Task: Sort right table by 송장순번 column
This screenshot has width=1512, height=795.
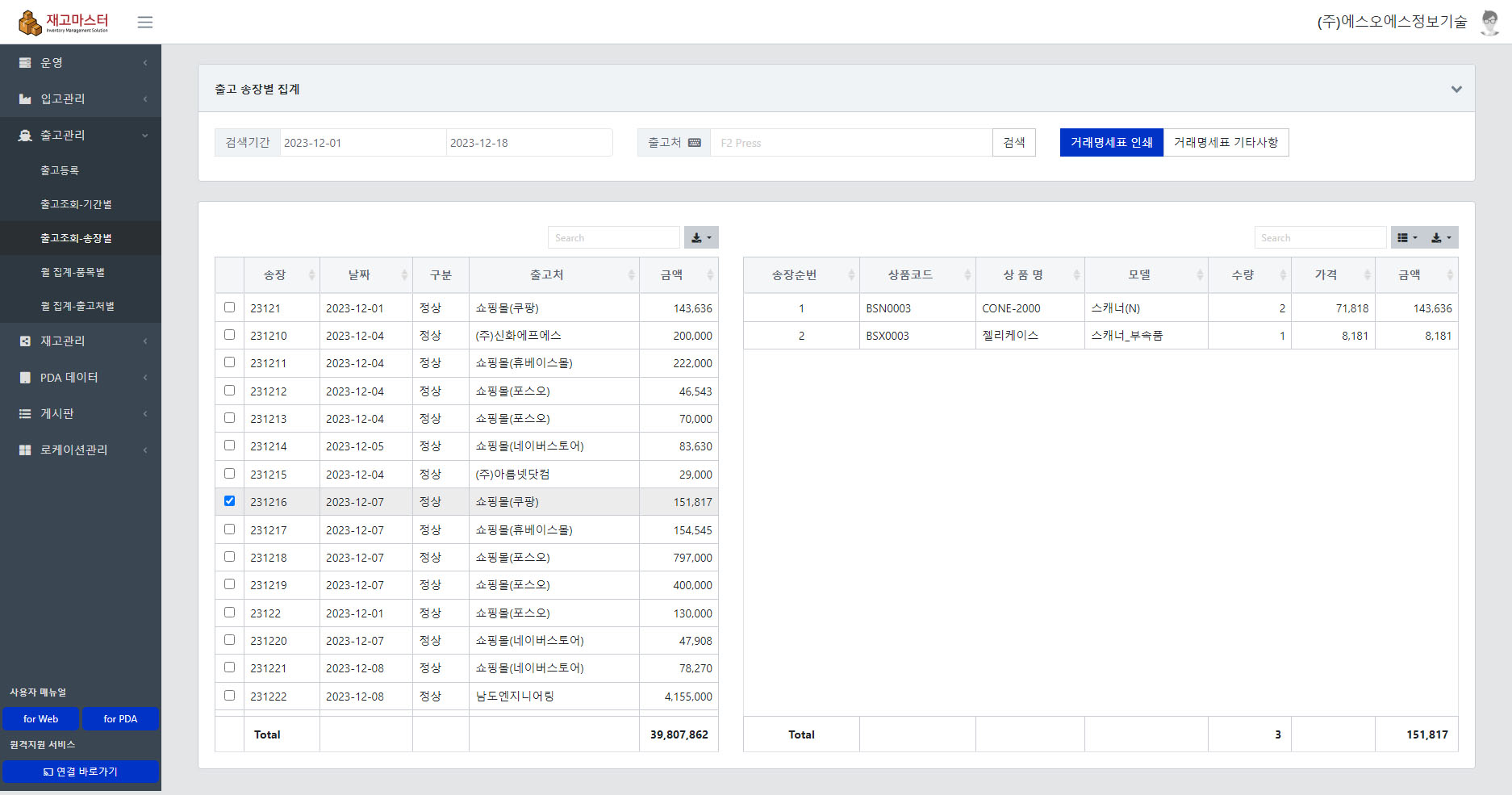Action: click(801, 275)
